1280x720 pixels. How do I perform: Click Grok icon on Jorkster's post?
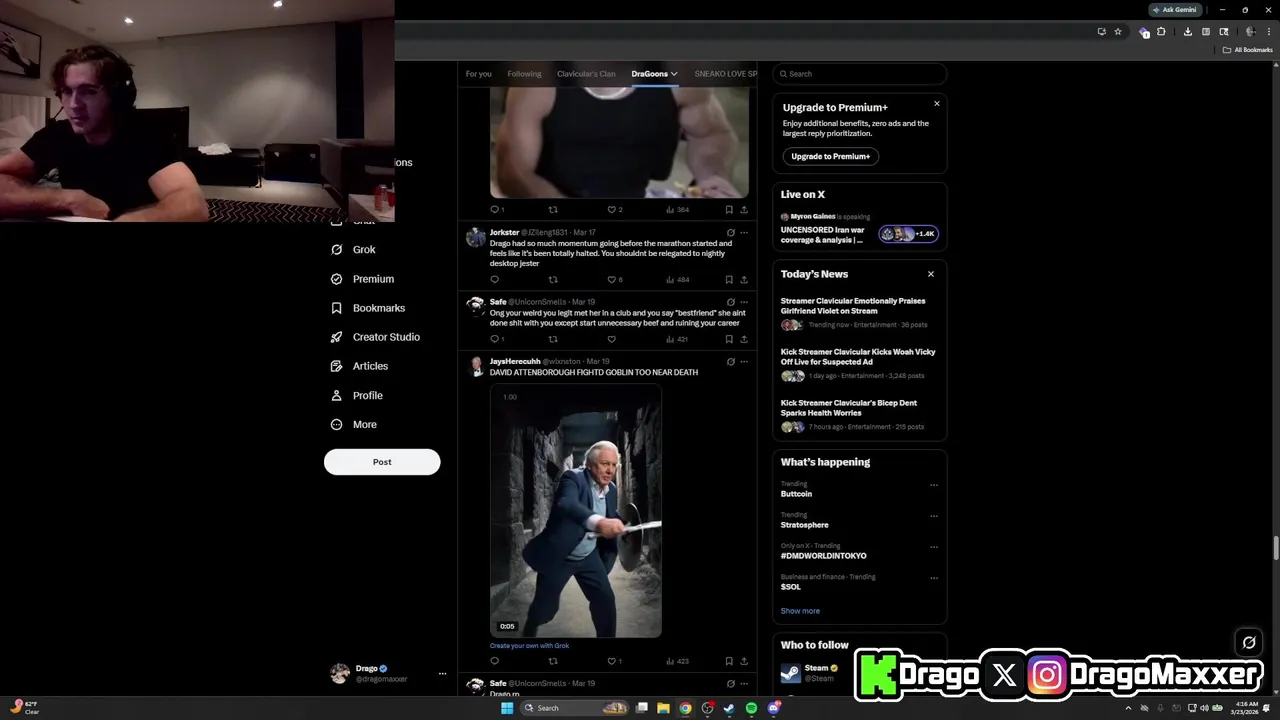pos(731,232)
